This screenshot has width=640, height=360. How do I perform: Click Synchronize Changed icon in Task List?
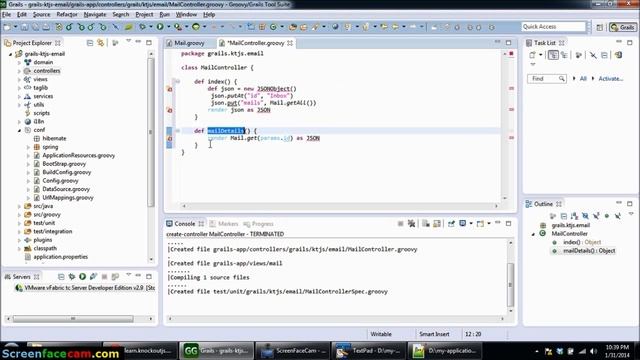[618, 55]
